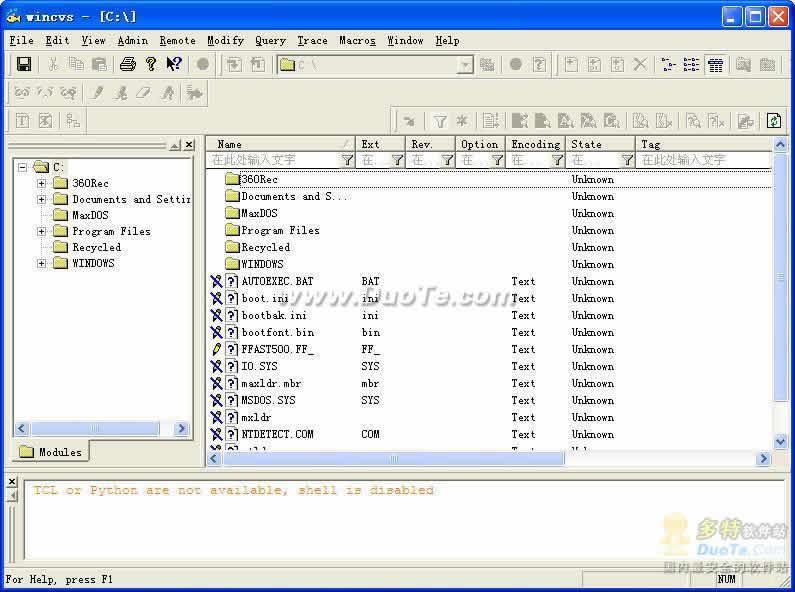Viewport: 795px width, 592px height.
Task: Open the State column filter dropdown
Action: pyautogui.click(x=627, y=160)
